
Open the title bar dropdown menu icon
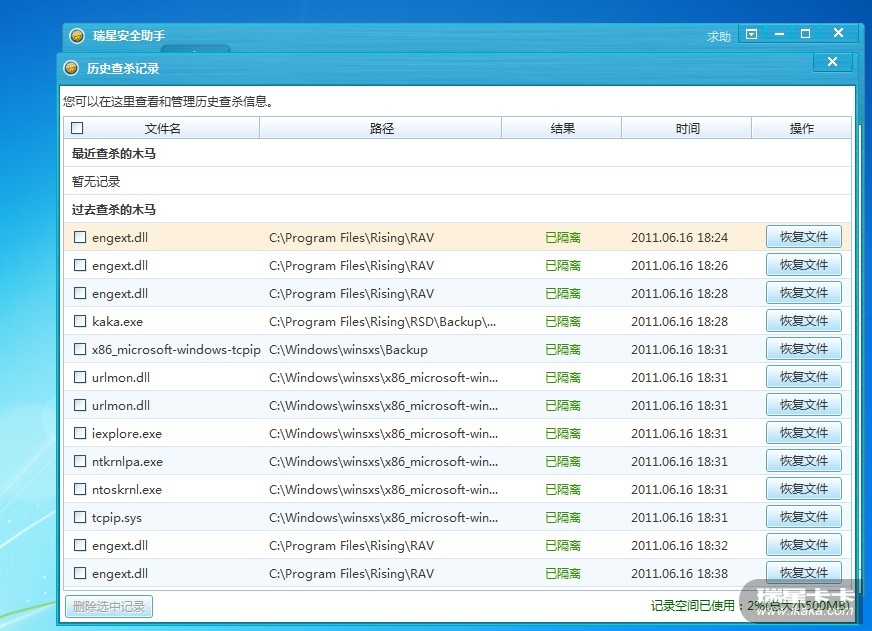tap(752, 35)
